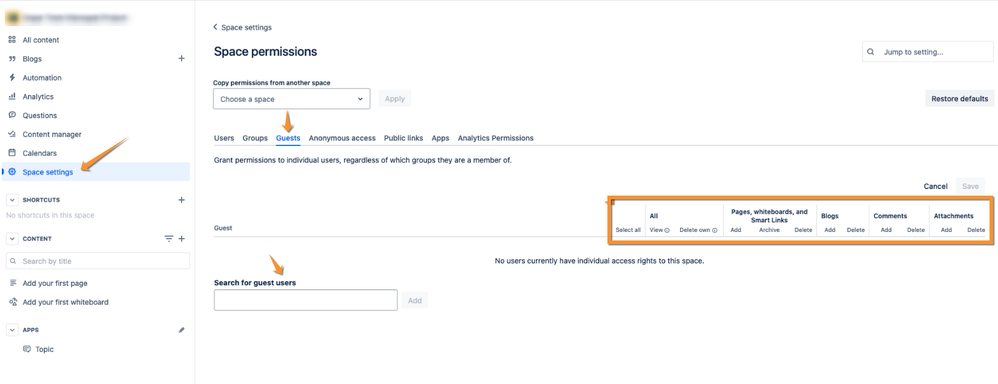The image size is (998, 384).
Task: Click the info icon beside View
Action: point(667,231)
